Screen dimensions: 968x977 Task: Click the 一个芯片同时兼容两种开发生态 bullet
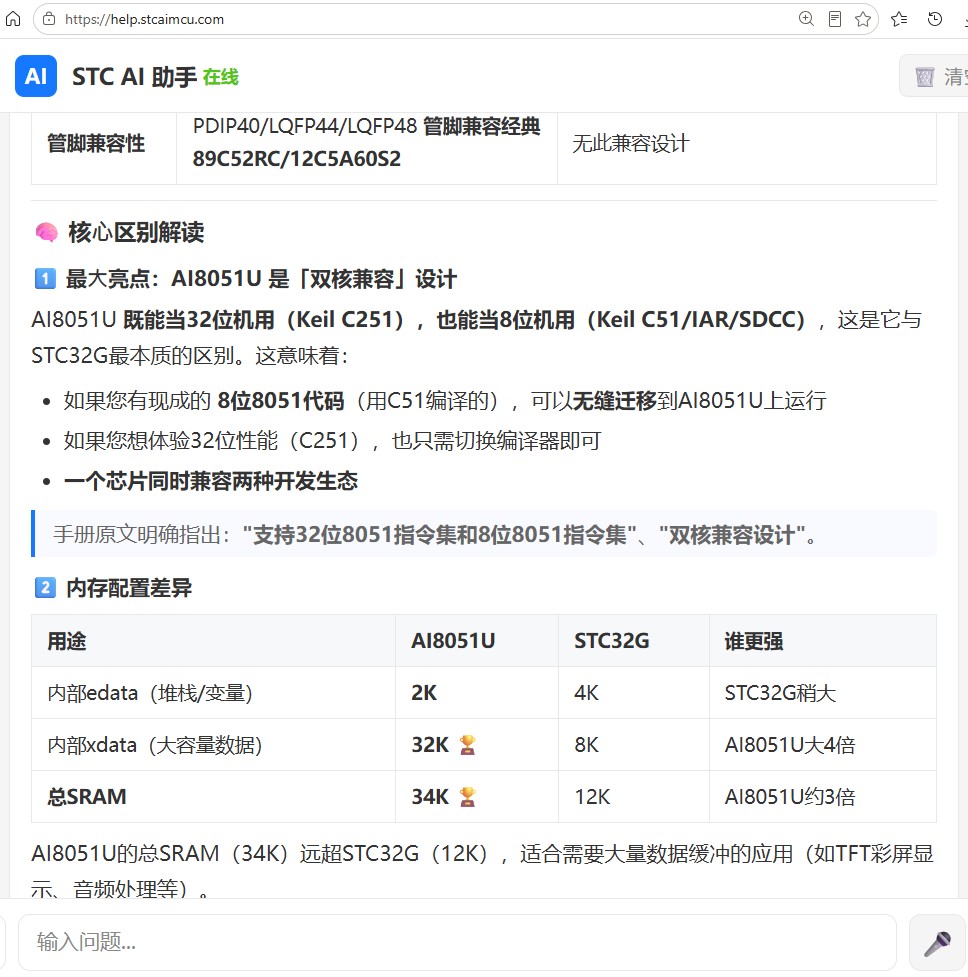click(x=211, y=481)
